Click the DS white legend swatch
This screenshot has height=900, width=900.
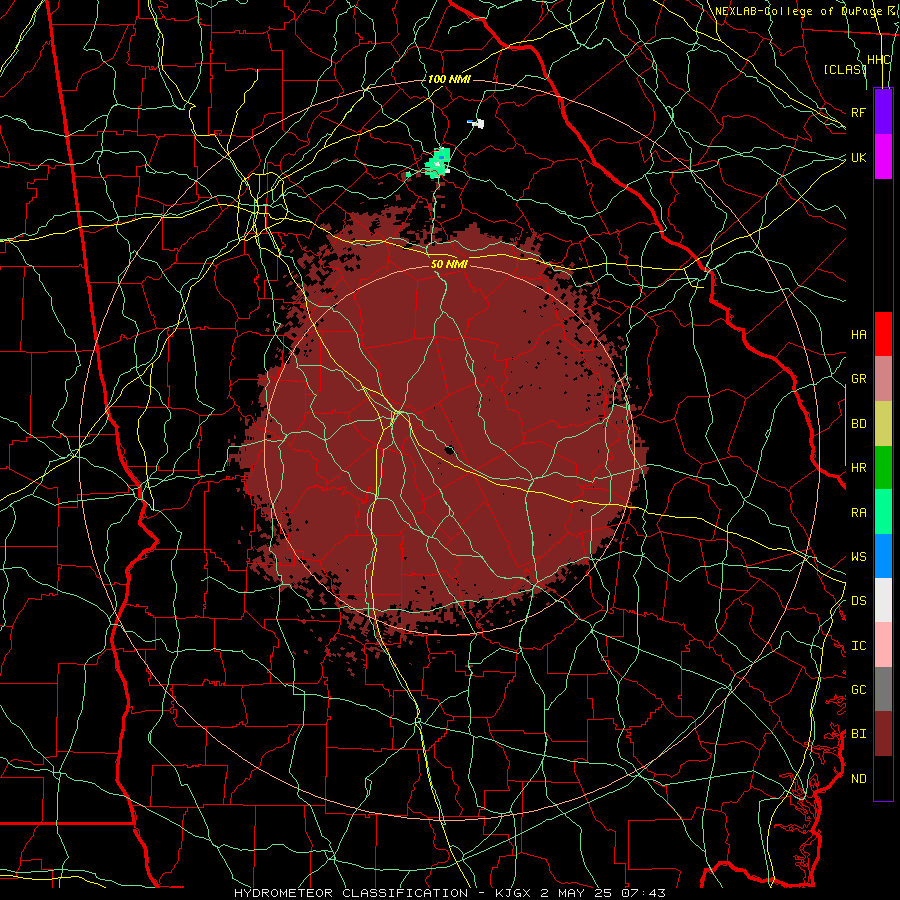pyautogui.click(x=883, y=600)
